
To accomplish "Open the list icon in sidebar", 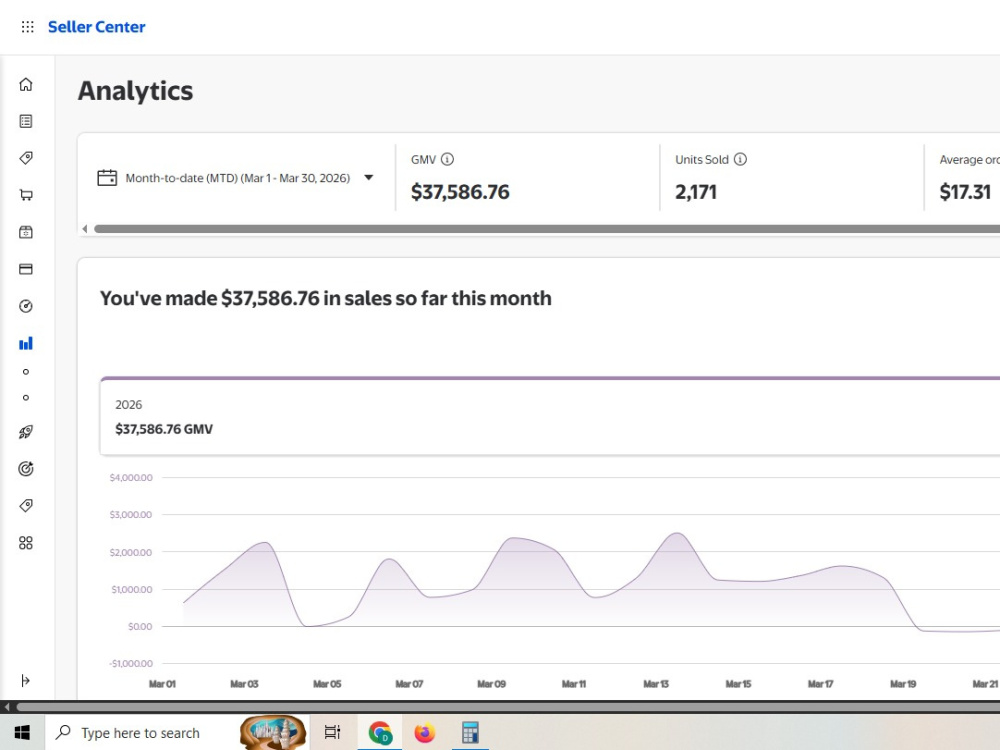I will (x=26, y=121).
